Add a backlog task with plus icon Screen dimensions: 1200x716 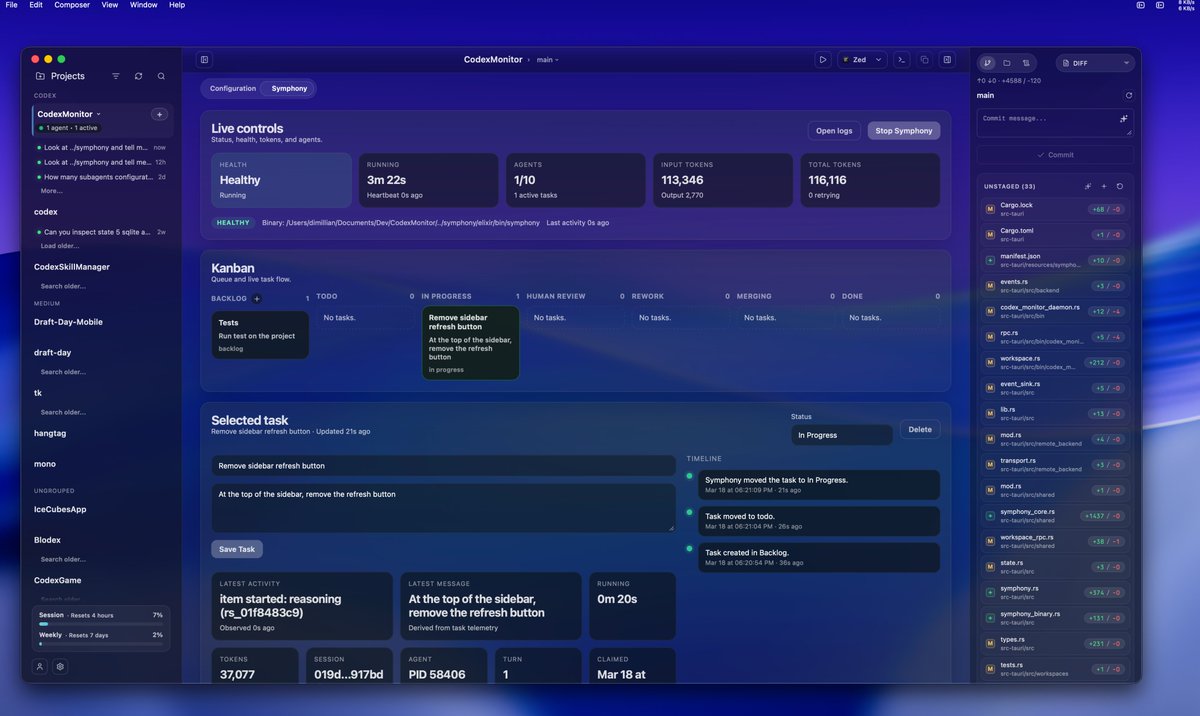(x=256, y=298)
